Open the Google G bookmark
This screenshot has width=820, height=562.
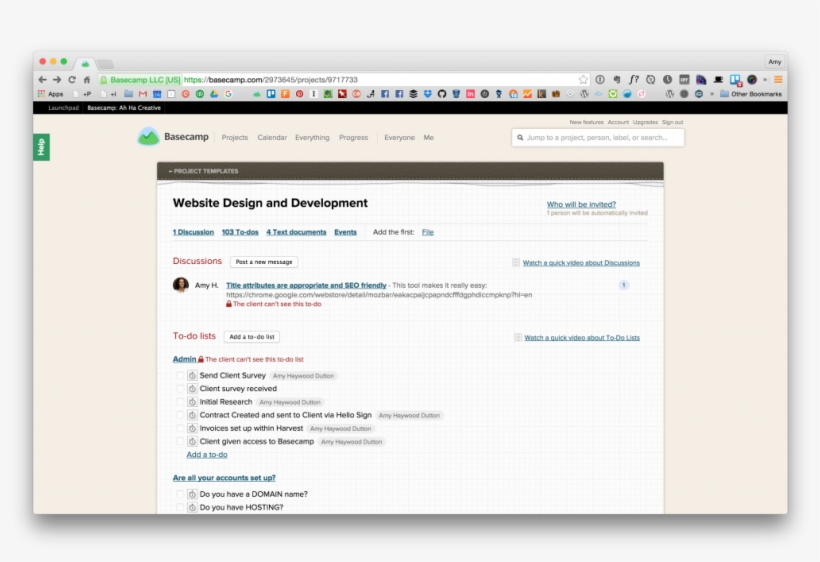pos(228,94)
